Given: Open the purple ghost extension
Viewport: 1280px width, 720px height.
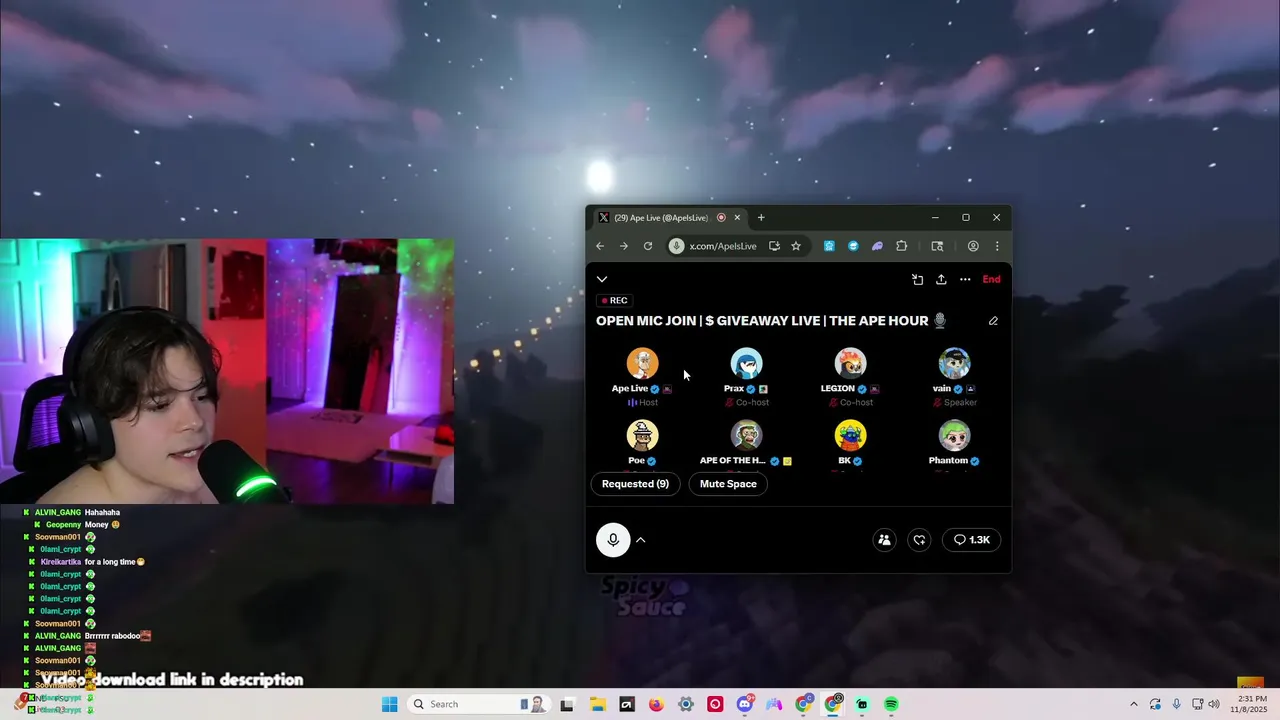Looking at the screenshot, I should point(877,246).
